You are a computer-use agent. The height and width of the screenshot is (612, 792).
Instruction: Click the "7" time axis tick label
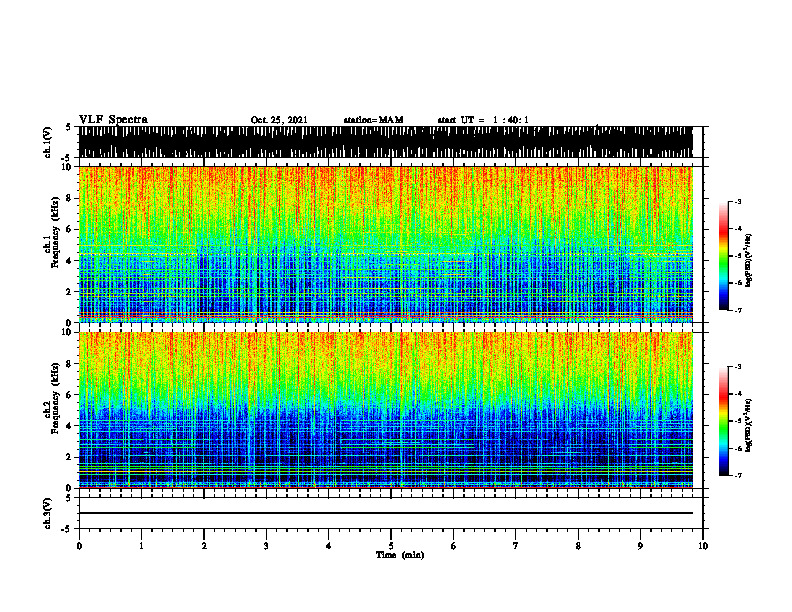pyautogui.click(x=516, y=546)
